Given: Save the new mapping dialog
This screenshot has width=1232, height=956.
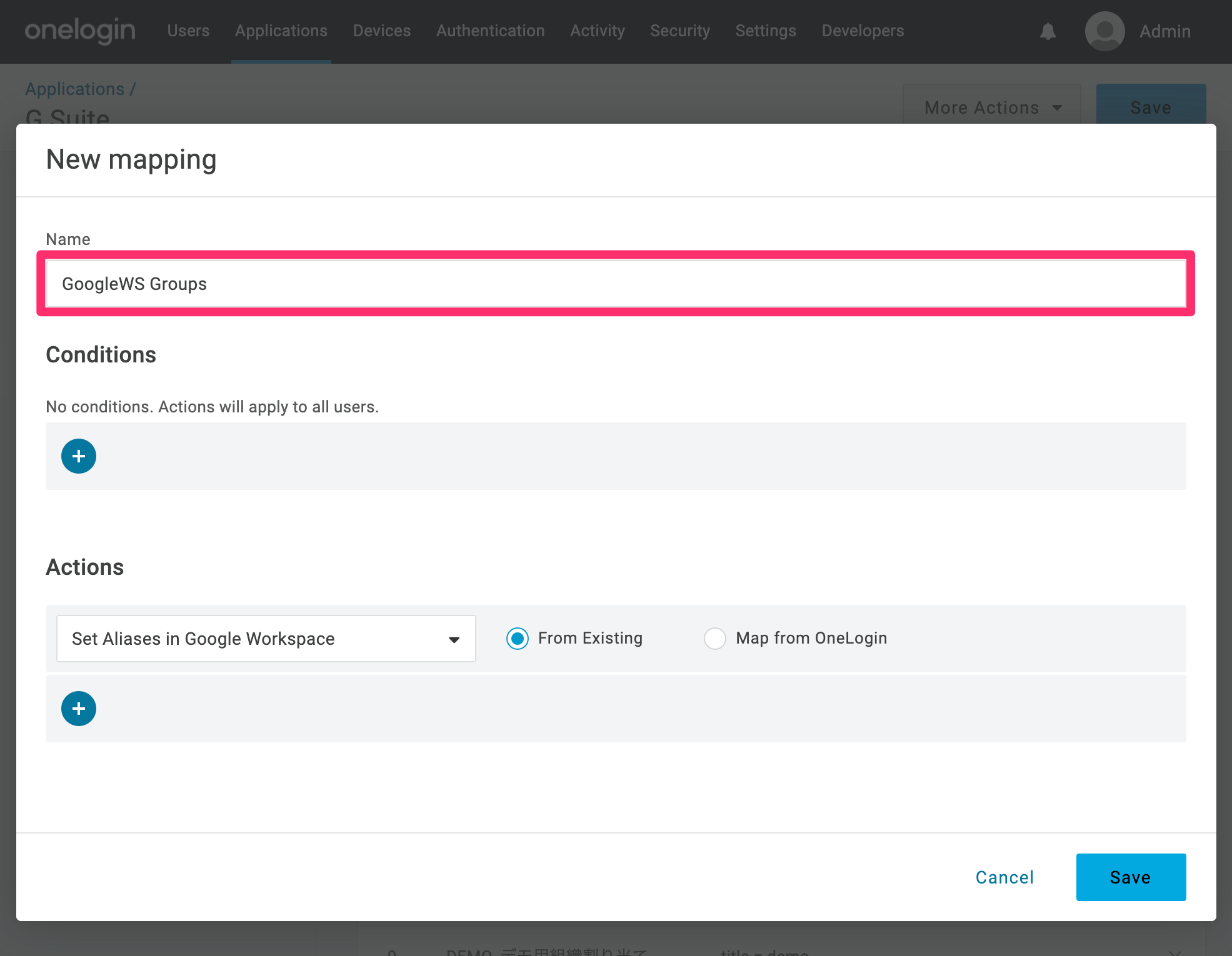Looking at the screenshot, I should (1131, 877).
